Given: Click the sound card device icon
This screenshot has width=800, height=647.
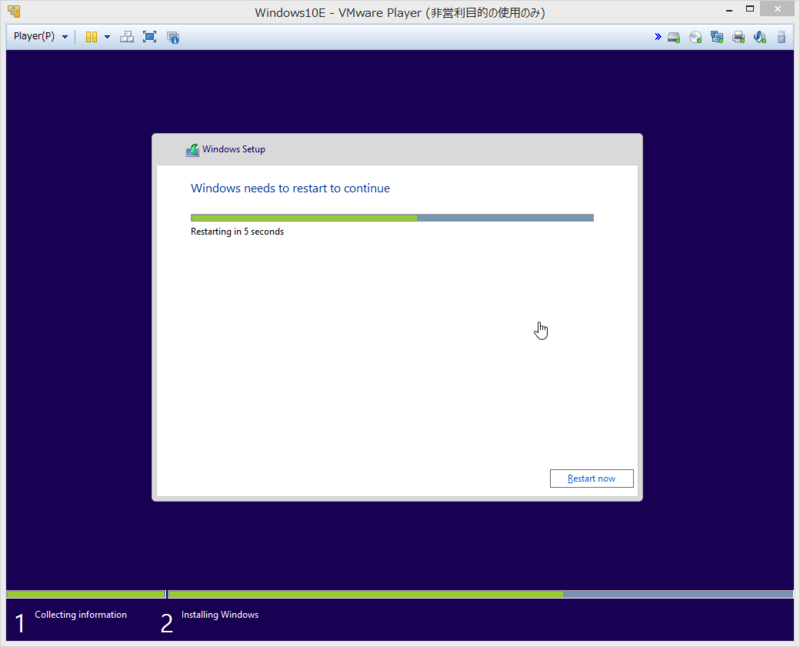Looking at the screenshot, I should pyautogui.click(x=760, y=37).
